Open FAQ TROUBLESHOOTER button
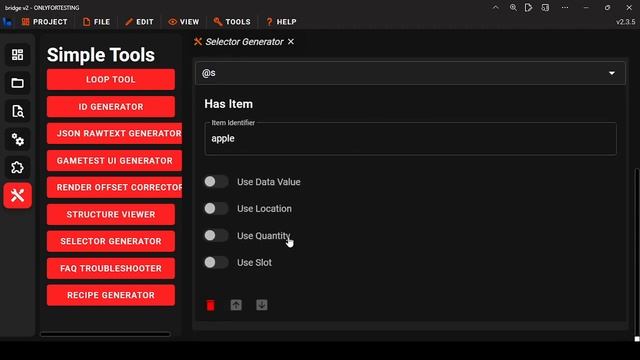 pyautogui.click(x=111, y=268)
